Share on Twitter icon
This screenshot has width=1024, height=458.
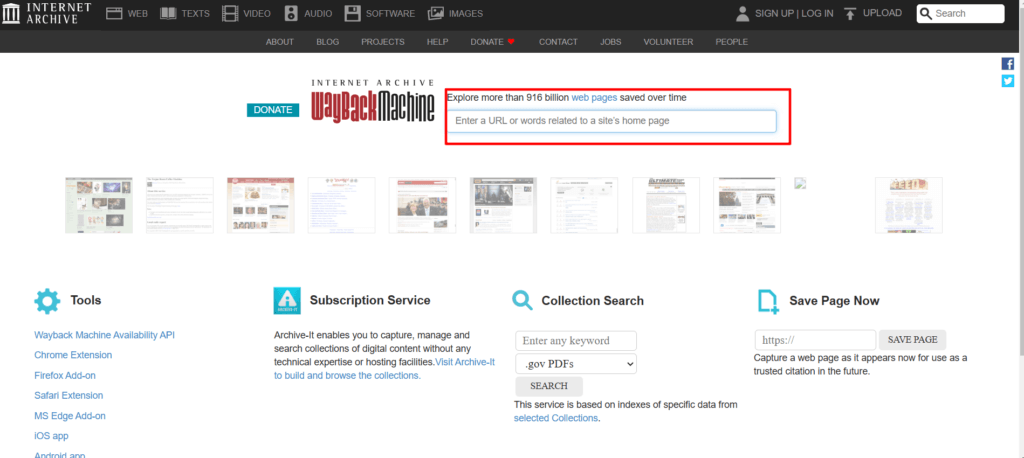(x=1008, y=80)
